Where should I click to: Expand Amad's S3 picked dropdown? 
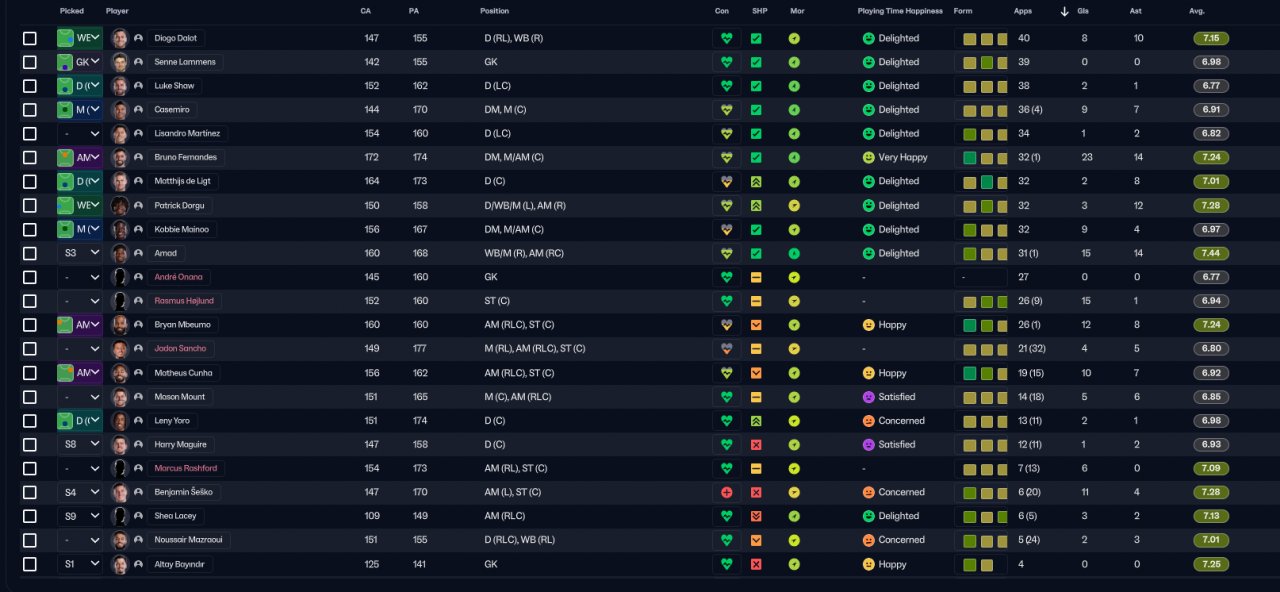pyautogui.click(x=79, y=253)
